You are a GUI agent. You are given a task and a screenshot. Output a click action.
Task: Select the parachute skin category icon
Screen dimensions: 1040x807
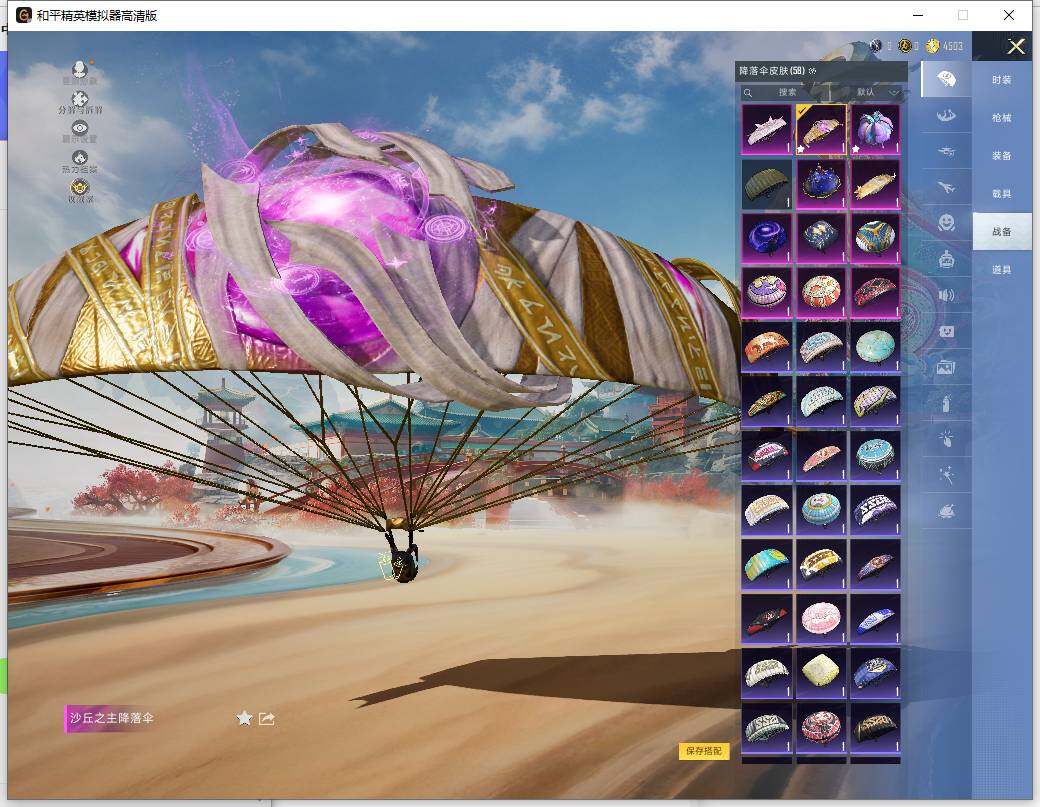pyautogui.click(x=945, y=78)
